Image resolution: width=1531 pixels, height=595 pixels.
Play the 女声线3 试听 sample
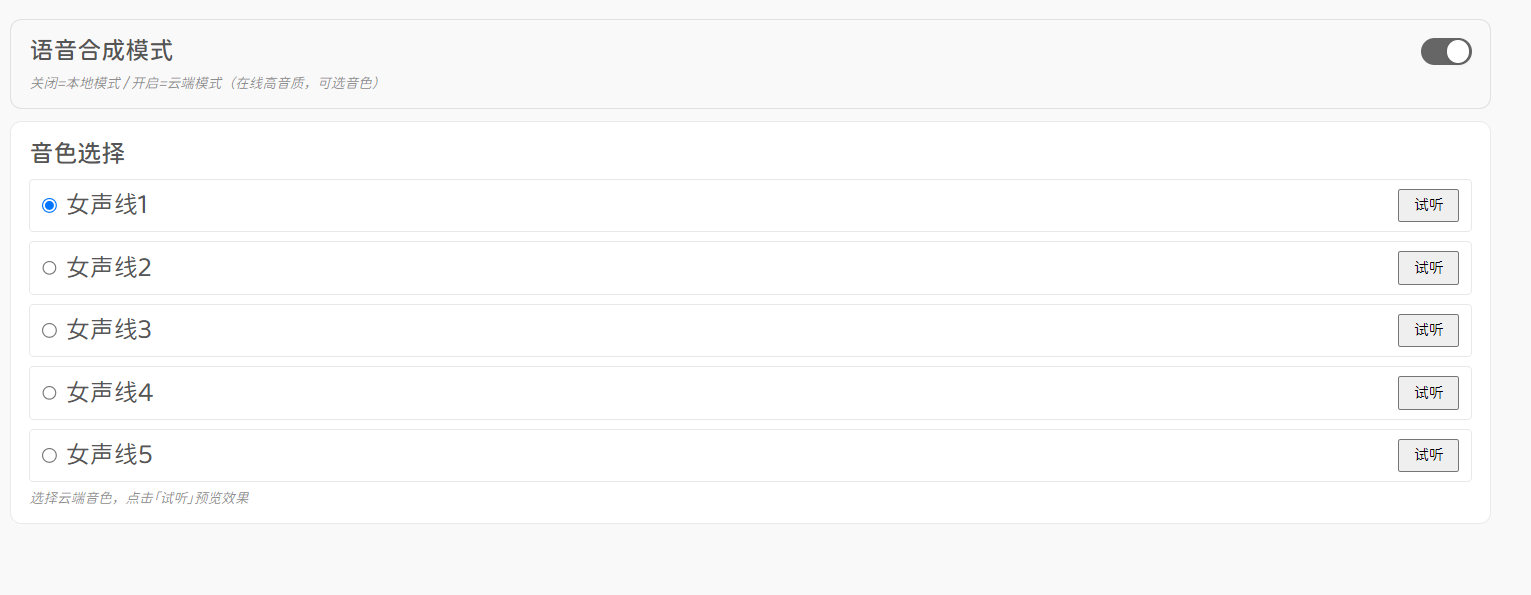[x=1428, y=330]
